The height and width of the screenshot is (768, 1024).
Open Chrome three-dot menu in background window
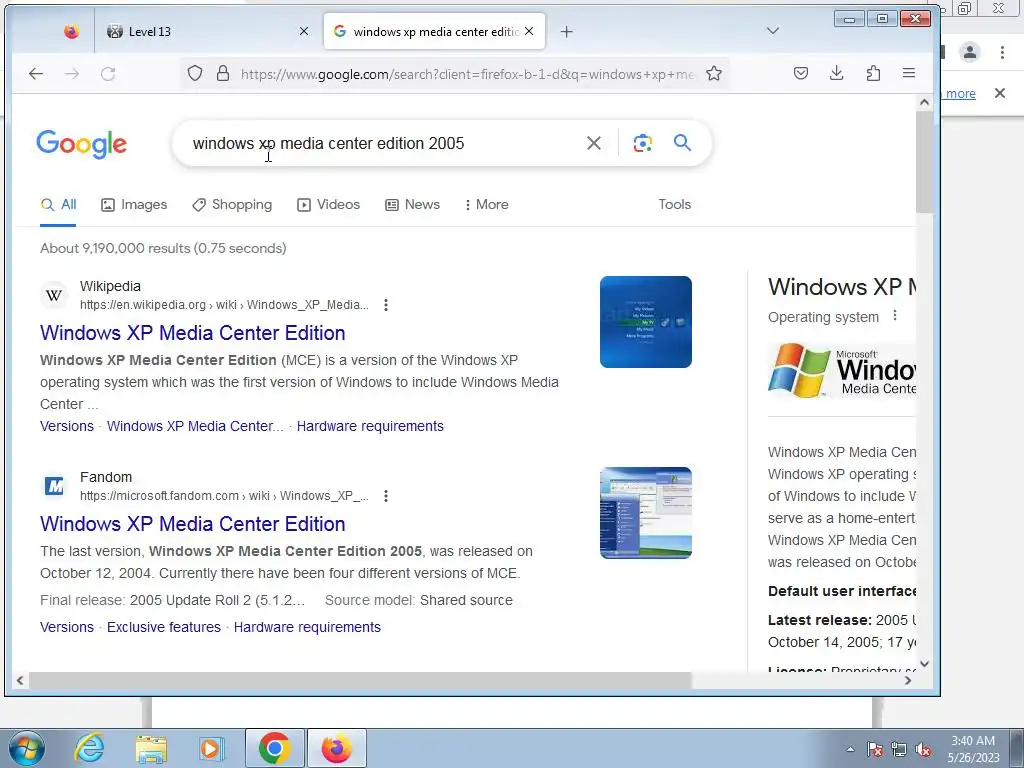[x=1002, y=52]
